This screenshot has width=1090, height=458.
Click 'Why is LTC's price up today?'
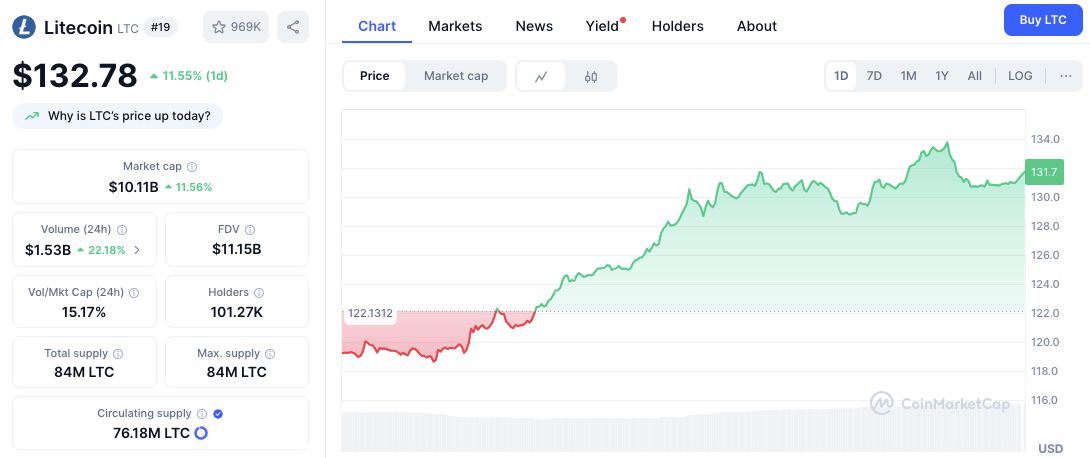117,116
